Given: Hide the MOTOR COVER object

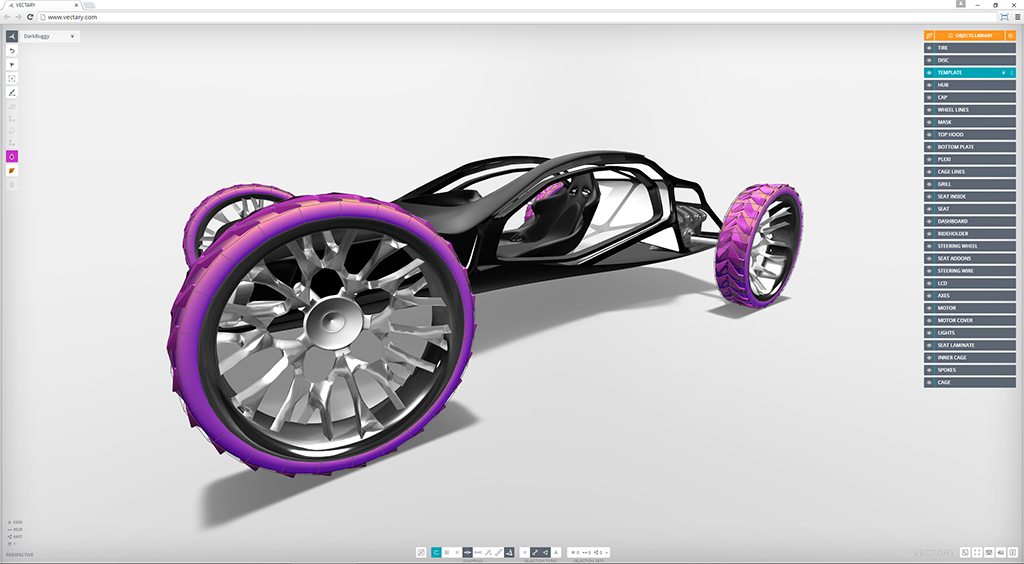Looking at the screenshot, I should point(929,321).
